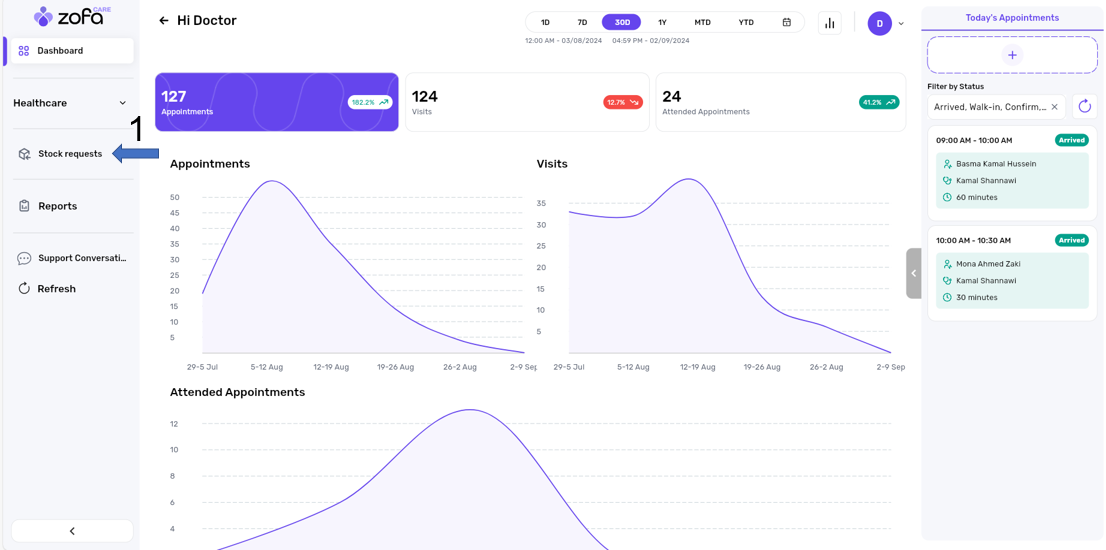Click the 127 Appointments summary card
Screen dimensions: 1106x550
pyautogui.click(x=276, y=102)
